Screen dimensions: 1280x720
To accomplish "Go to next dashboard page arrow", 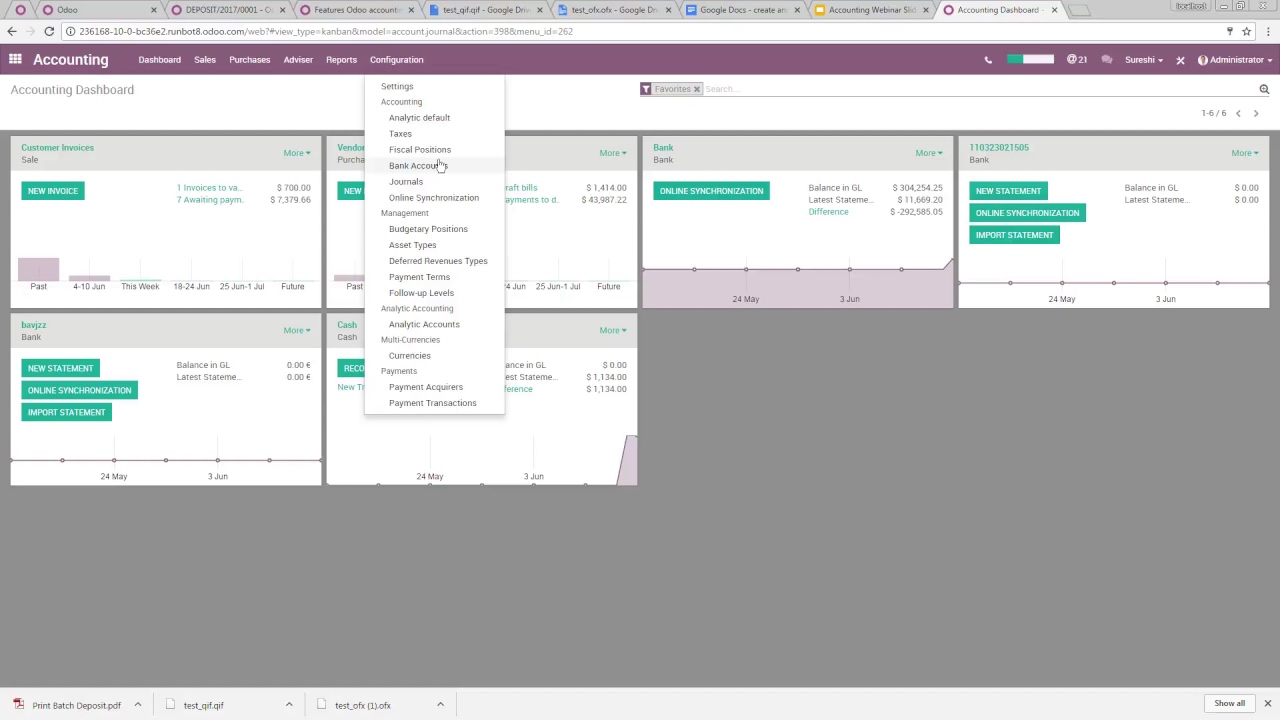I will (1256, 113).
